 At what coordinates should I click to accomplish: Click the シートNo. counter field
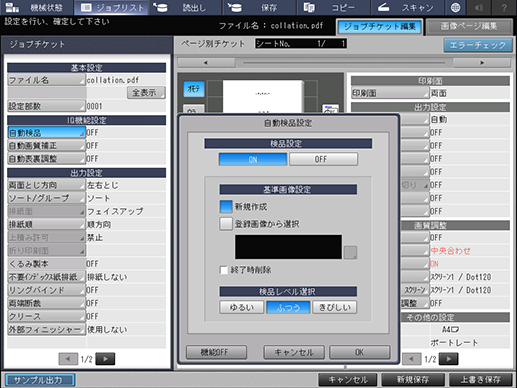tap(301, 44)
